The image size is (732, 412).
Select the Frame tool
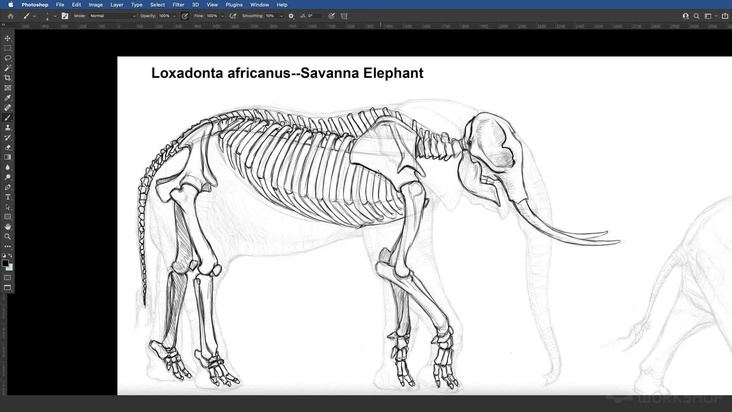[7, 88]
